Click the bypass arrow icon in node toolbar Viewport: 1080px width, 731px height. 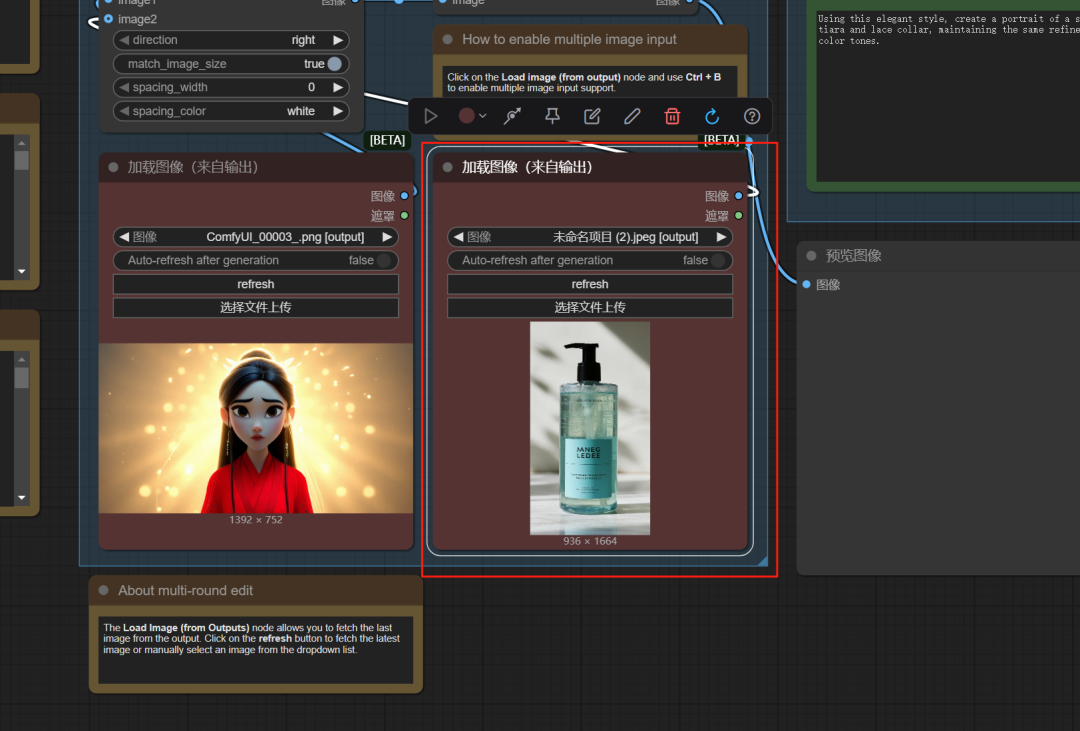[512, 116]
